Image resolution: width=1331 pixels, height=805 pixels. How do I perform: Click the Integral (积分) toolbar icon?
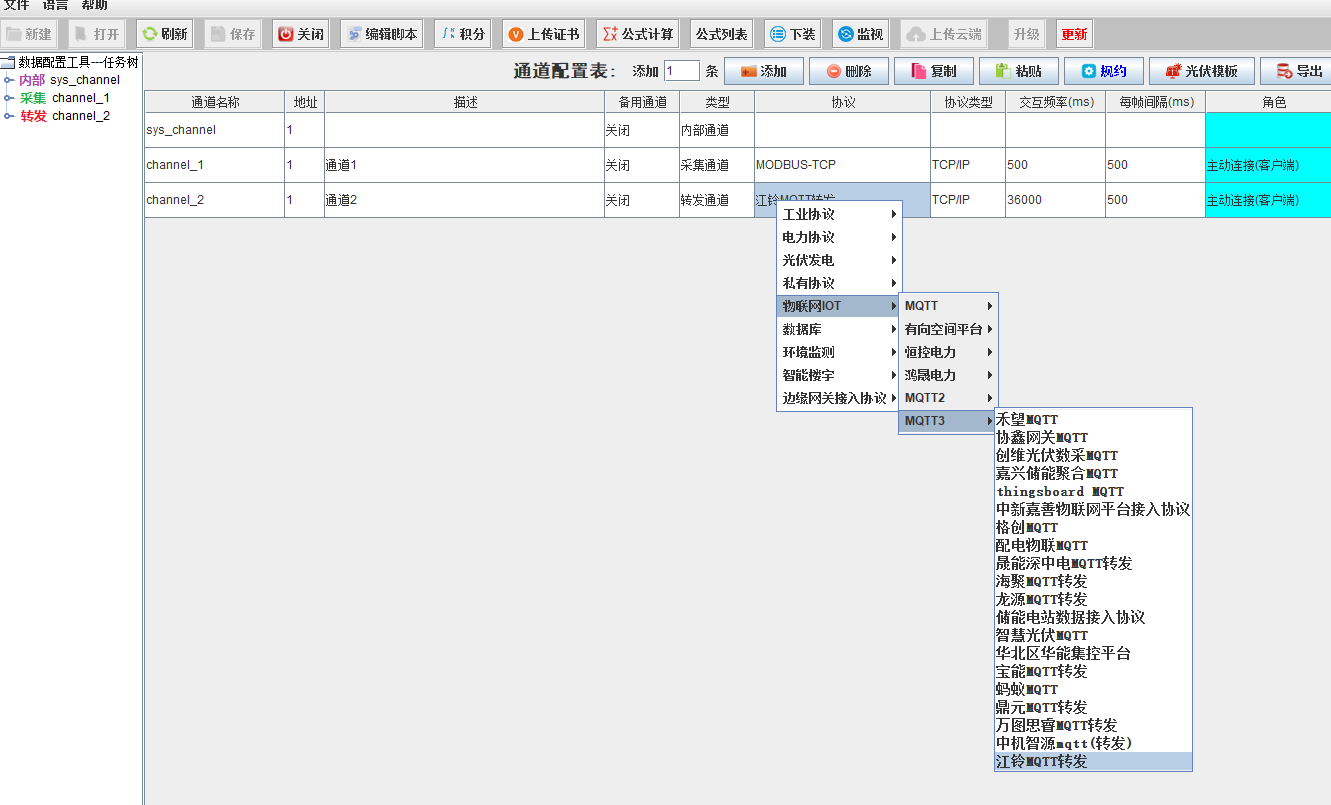point(448,34)
